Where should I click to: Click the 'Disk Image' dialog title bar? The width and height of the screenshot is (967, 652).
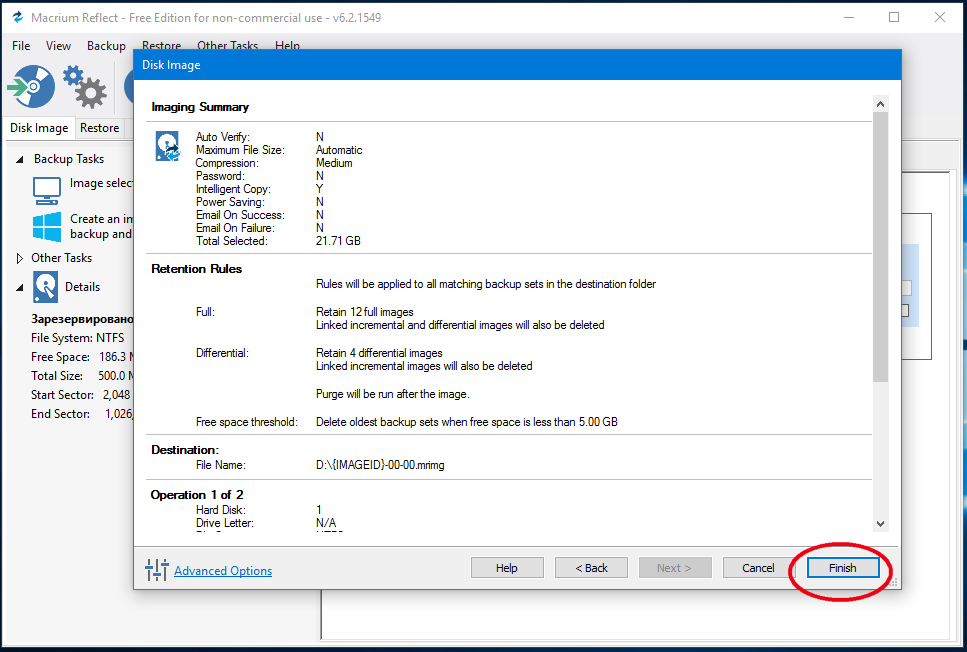point(517,65)
